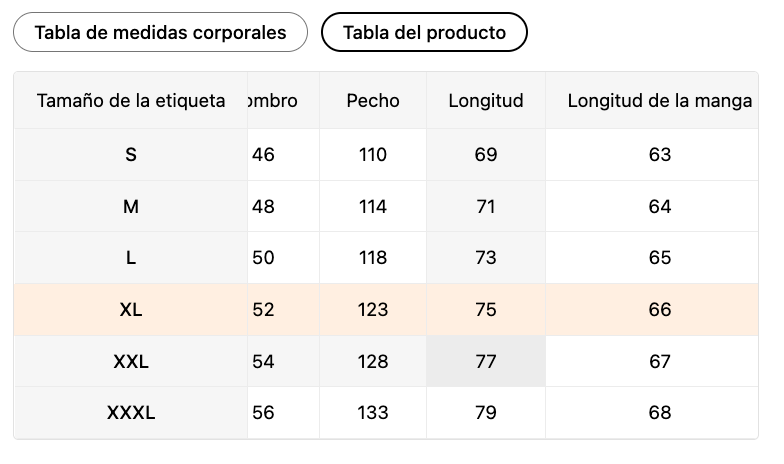784x464 pixels.
Task: Select the Tabla del producto tab
Action: point(424,32)
